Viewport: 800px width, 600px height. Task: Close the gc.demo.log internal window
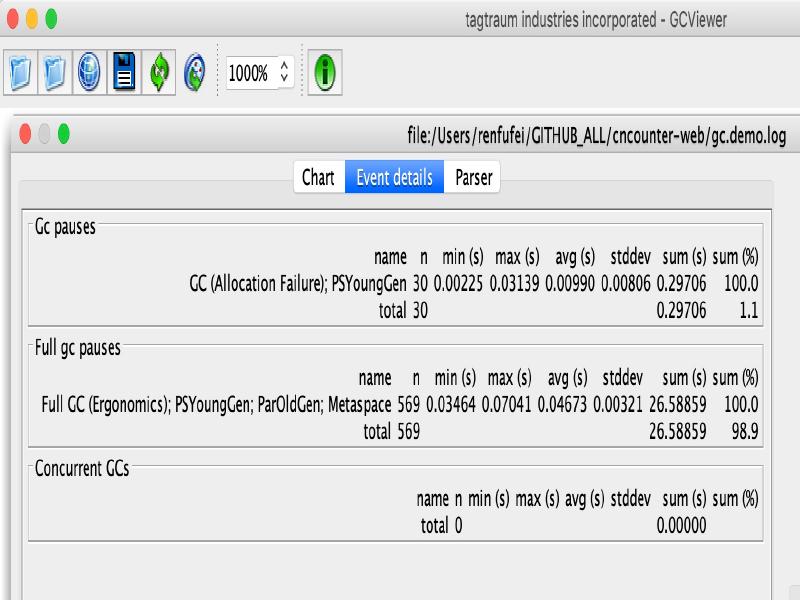(x=25, y=134)
